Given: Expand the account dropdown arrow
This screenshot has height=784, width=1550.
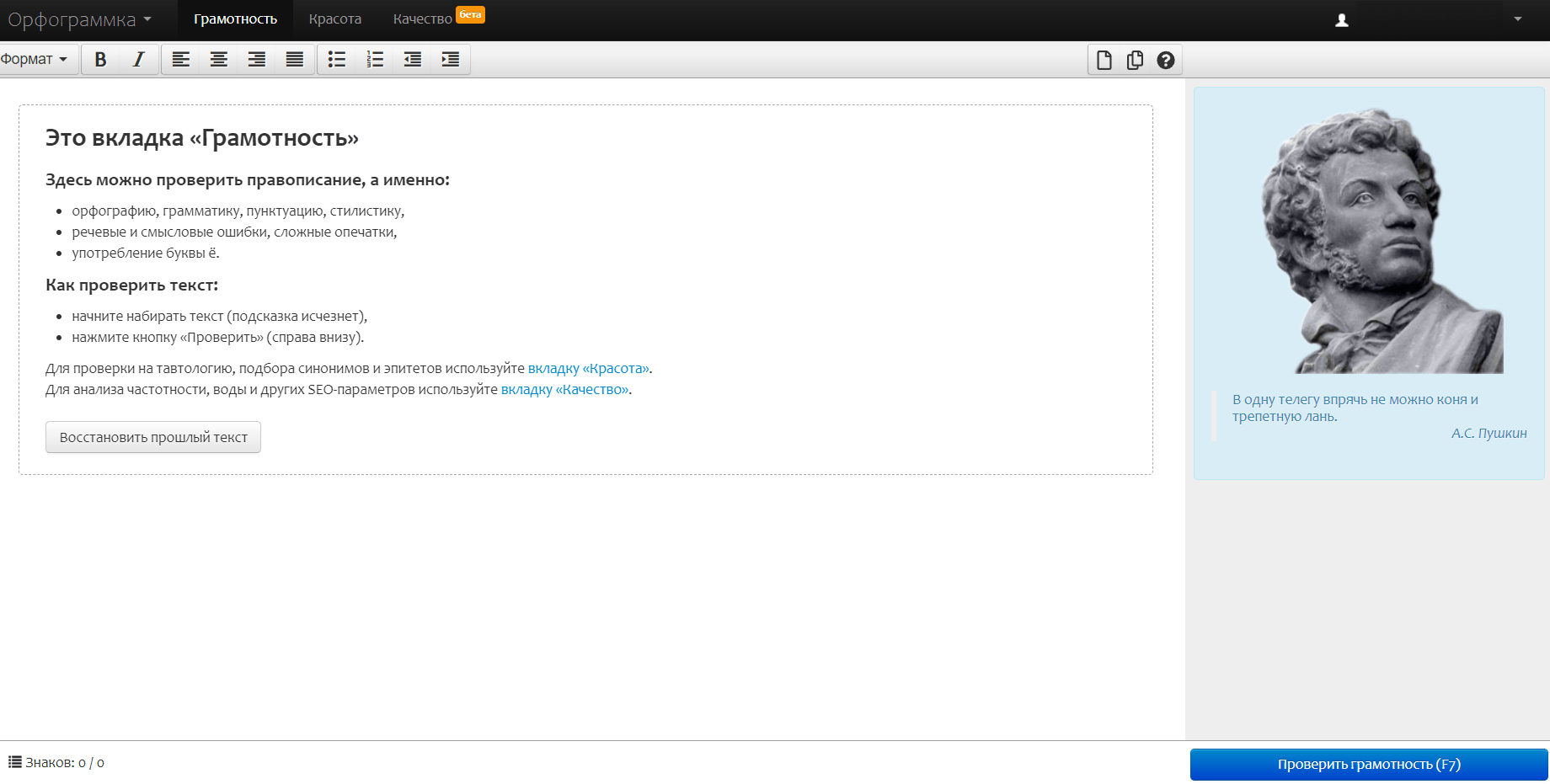Looking at the screenshot, I should click(x=1518, y=19).
